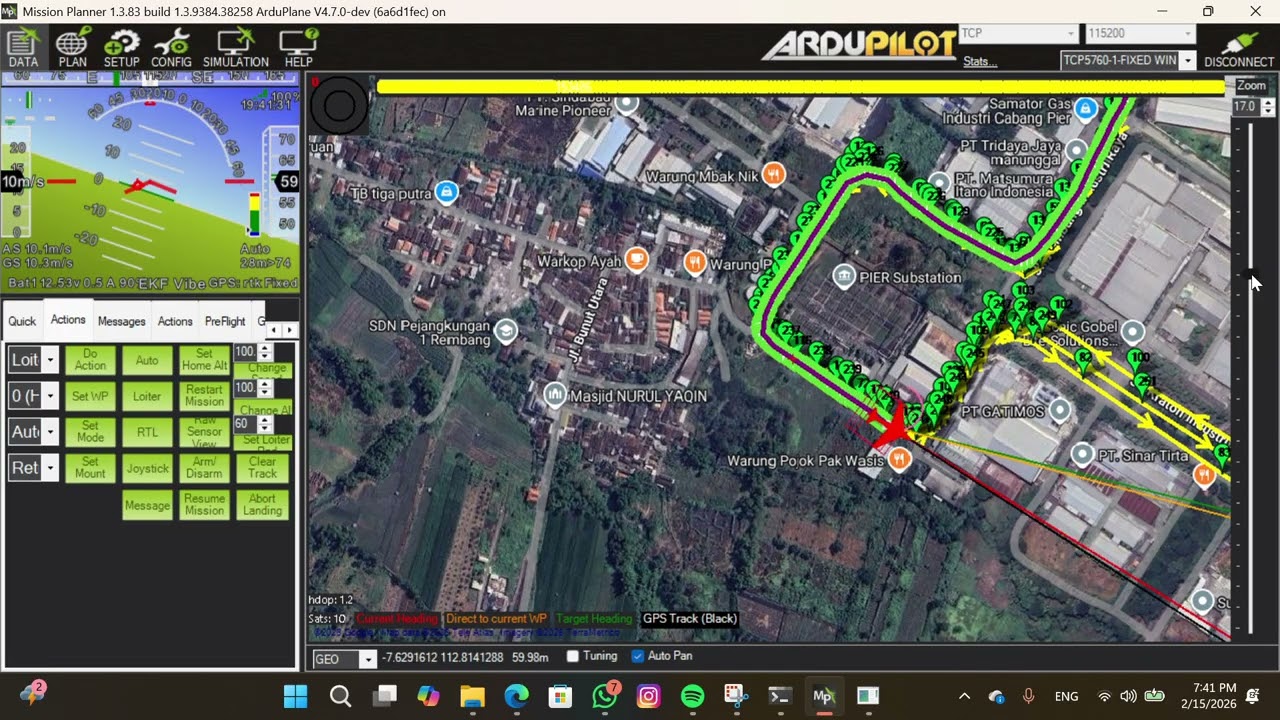The image size is (1280, 720).
Task: Expand the Loiter action dropdown
Action: click(x=50, y=360)
